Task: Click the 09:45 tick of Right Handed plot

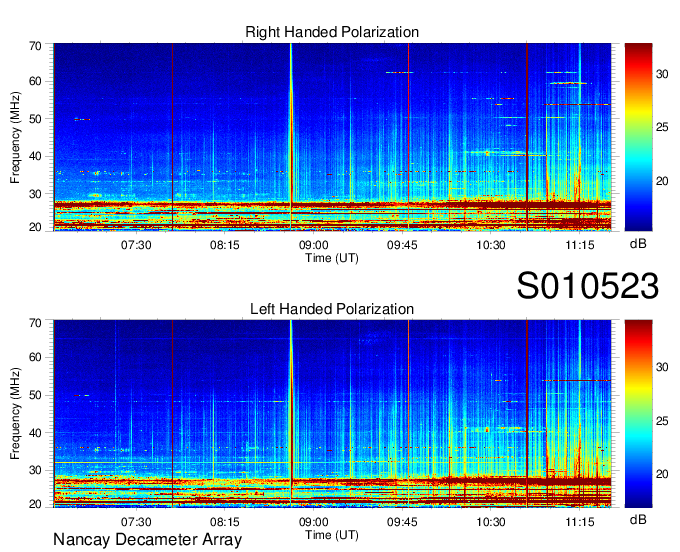Action: pyautogui.click(x=402, y=245)
